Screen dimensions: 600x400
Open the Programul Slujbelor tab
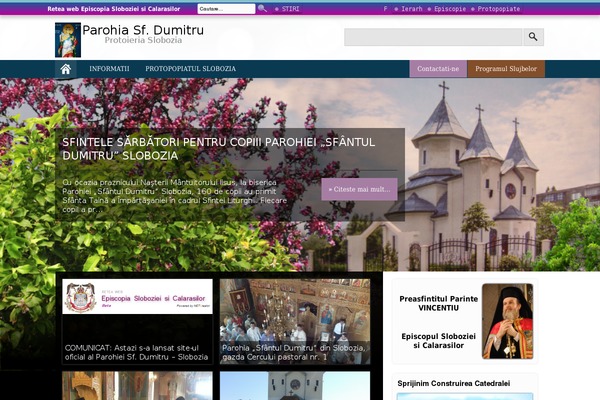(506, 69)
